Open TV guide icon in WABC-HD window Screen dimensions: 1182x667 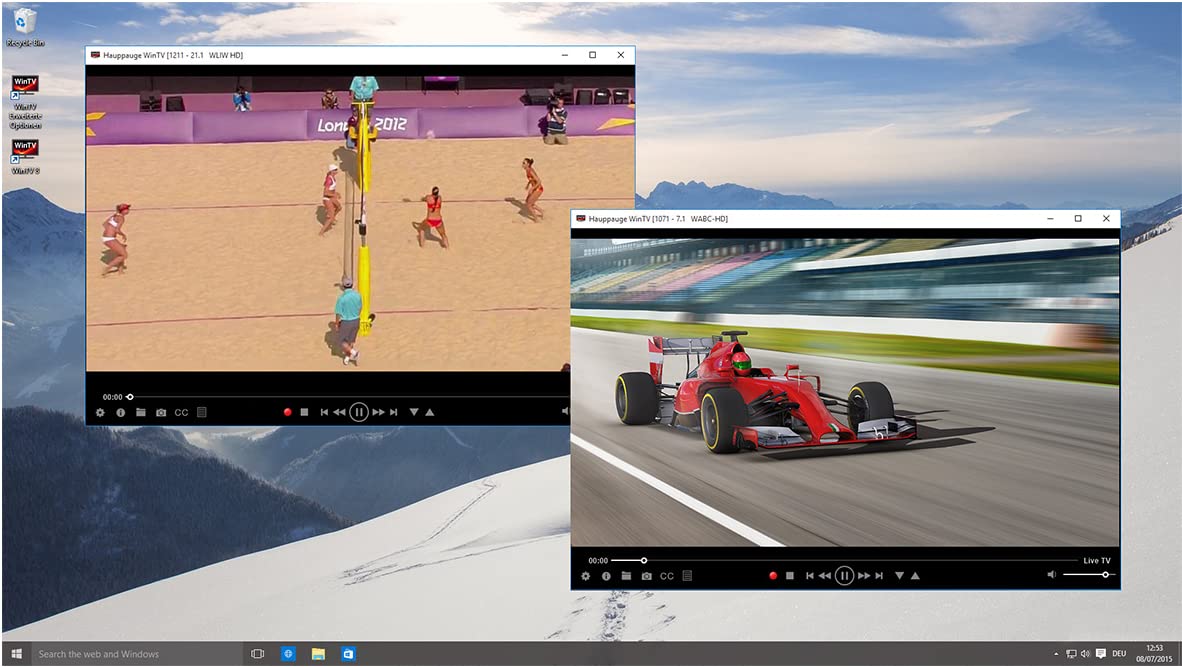coord(687,576)
